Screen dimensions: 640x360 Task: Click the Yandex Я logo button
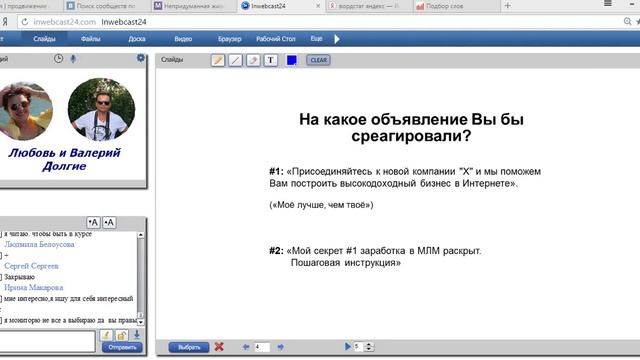5,22
